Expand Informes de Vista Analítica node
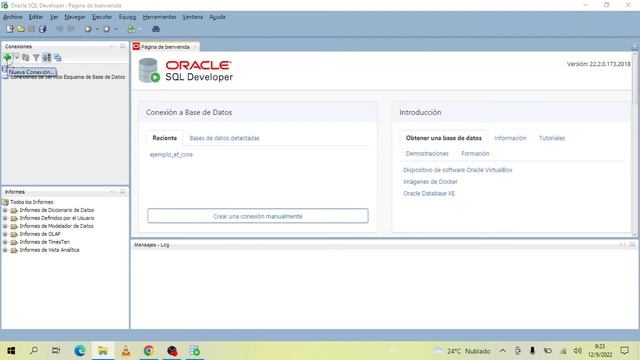The image size is (640, 360). click(x=5, y=250)
